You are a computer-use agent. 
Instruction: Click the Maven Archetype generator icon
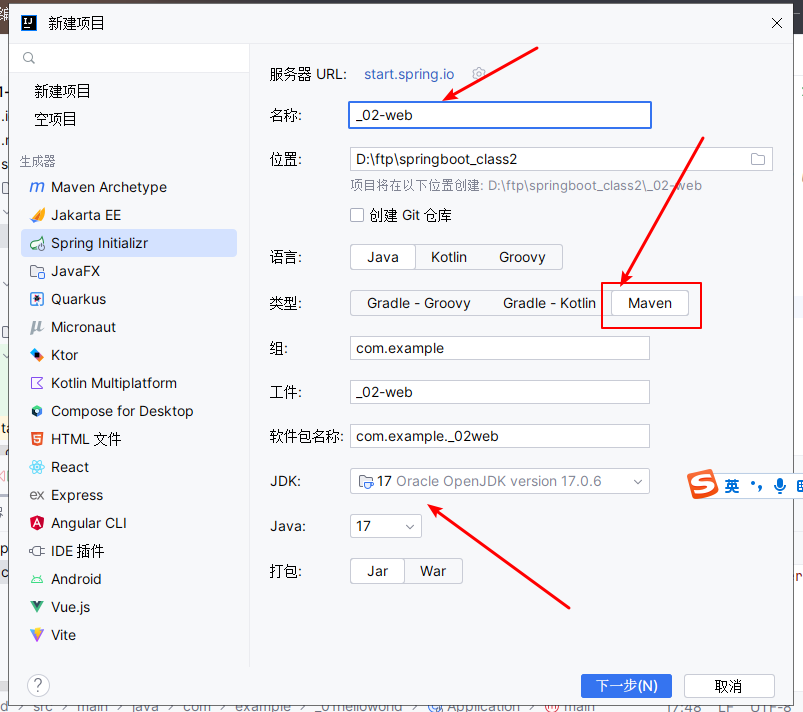click(x=37, y=187)
